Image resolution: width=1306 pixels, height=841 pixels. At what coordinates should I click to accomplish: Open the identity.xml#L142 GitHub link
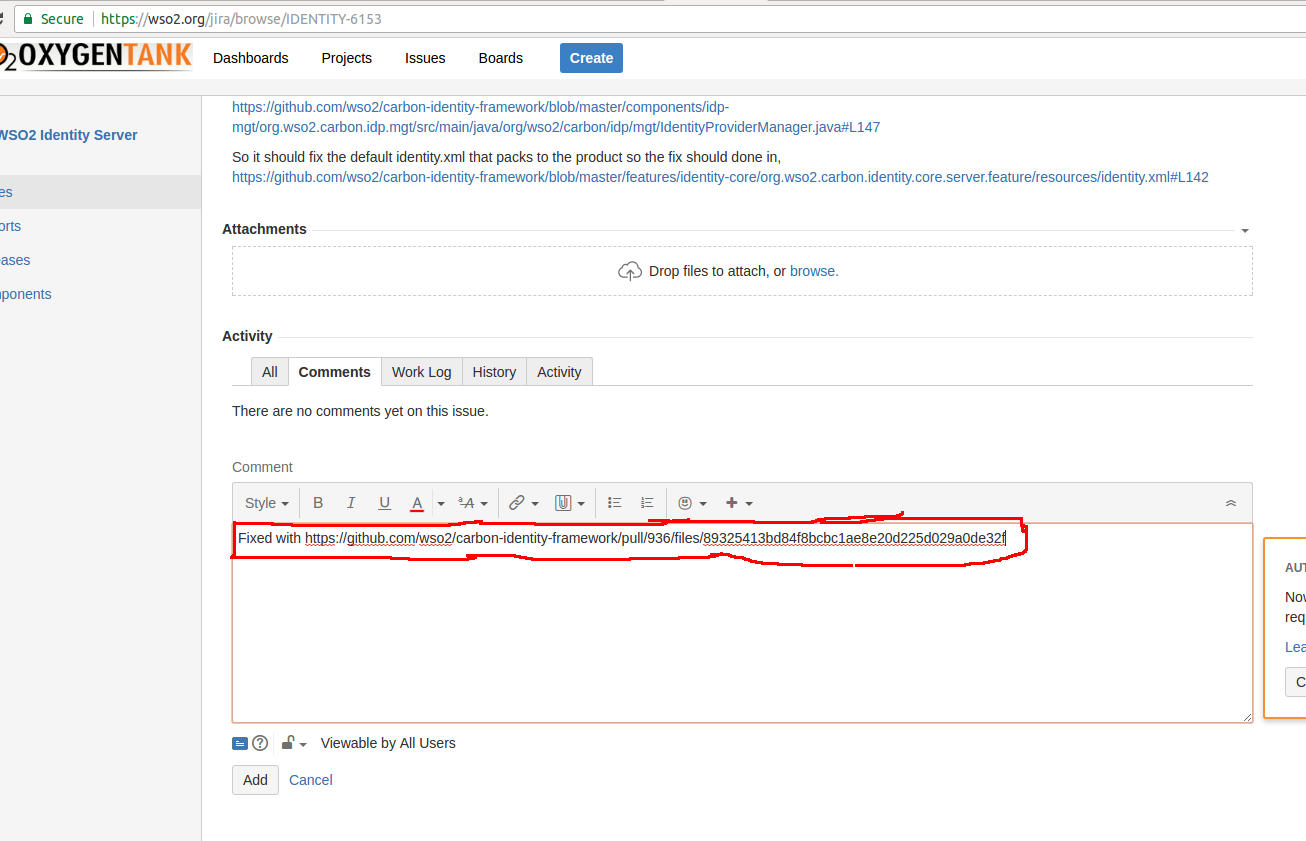pyautogui.click(x=720, y=177)
